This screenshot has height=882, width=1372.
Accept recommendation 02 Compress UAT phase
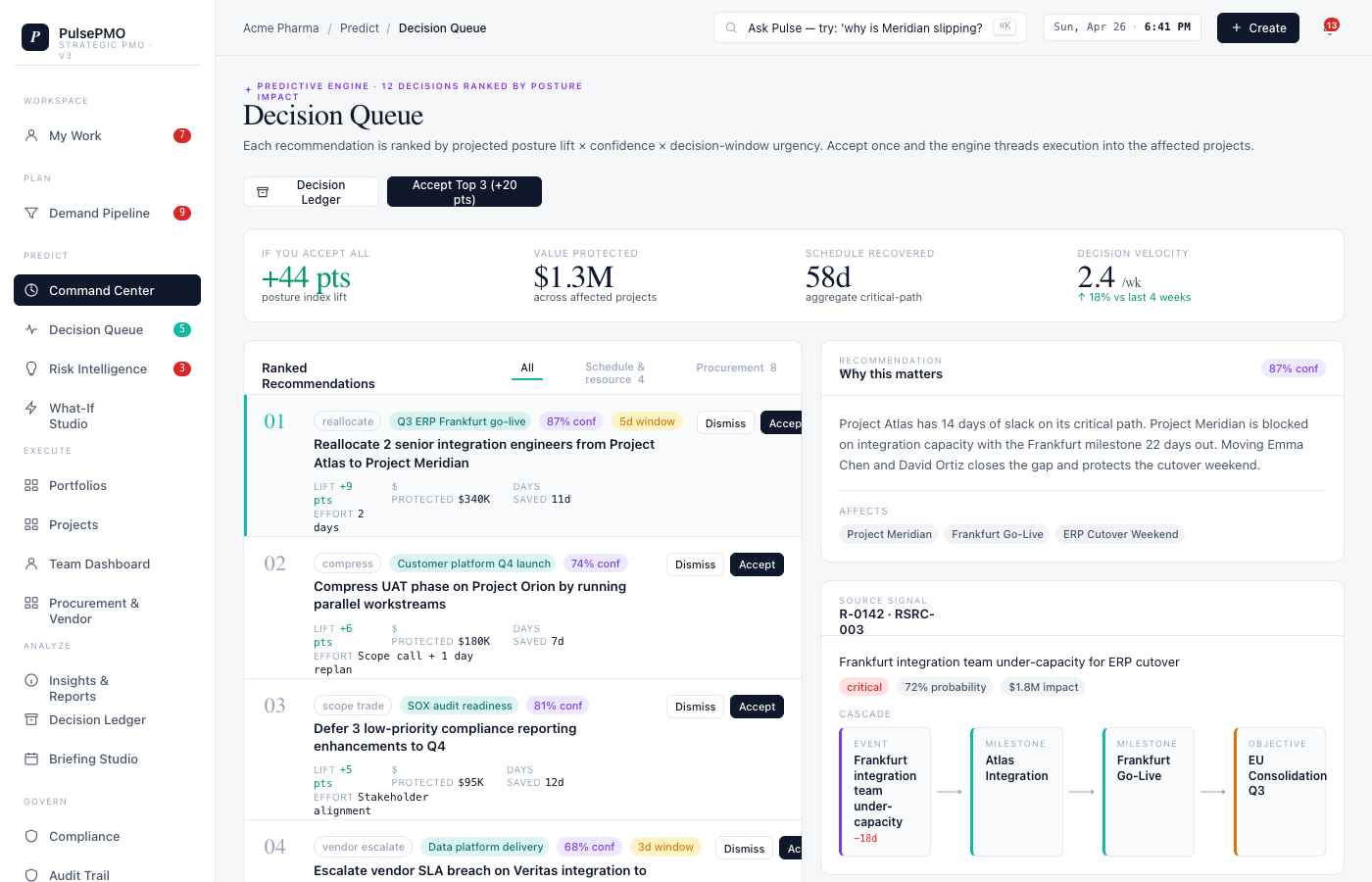(757, 564)
